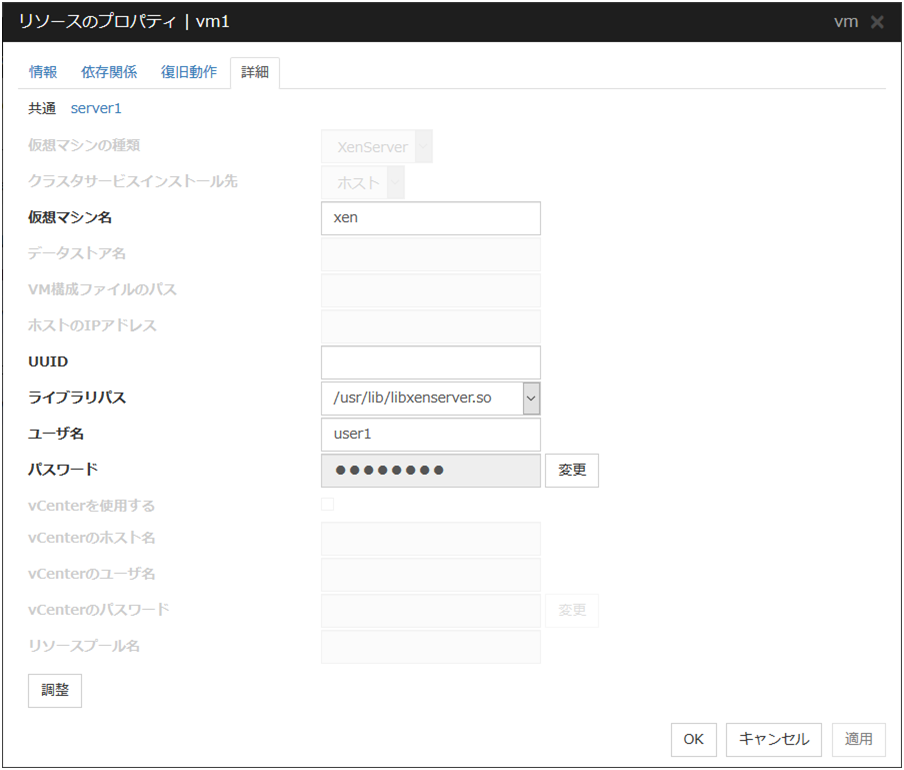Switch to the server1 sub-tab

tap(96, 108)
